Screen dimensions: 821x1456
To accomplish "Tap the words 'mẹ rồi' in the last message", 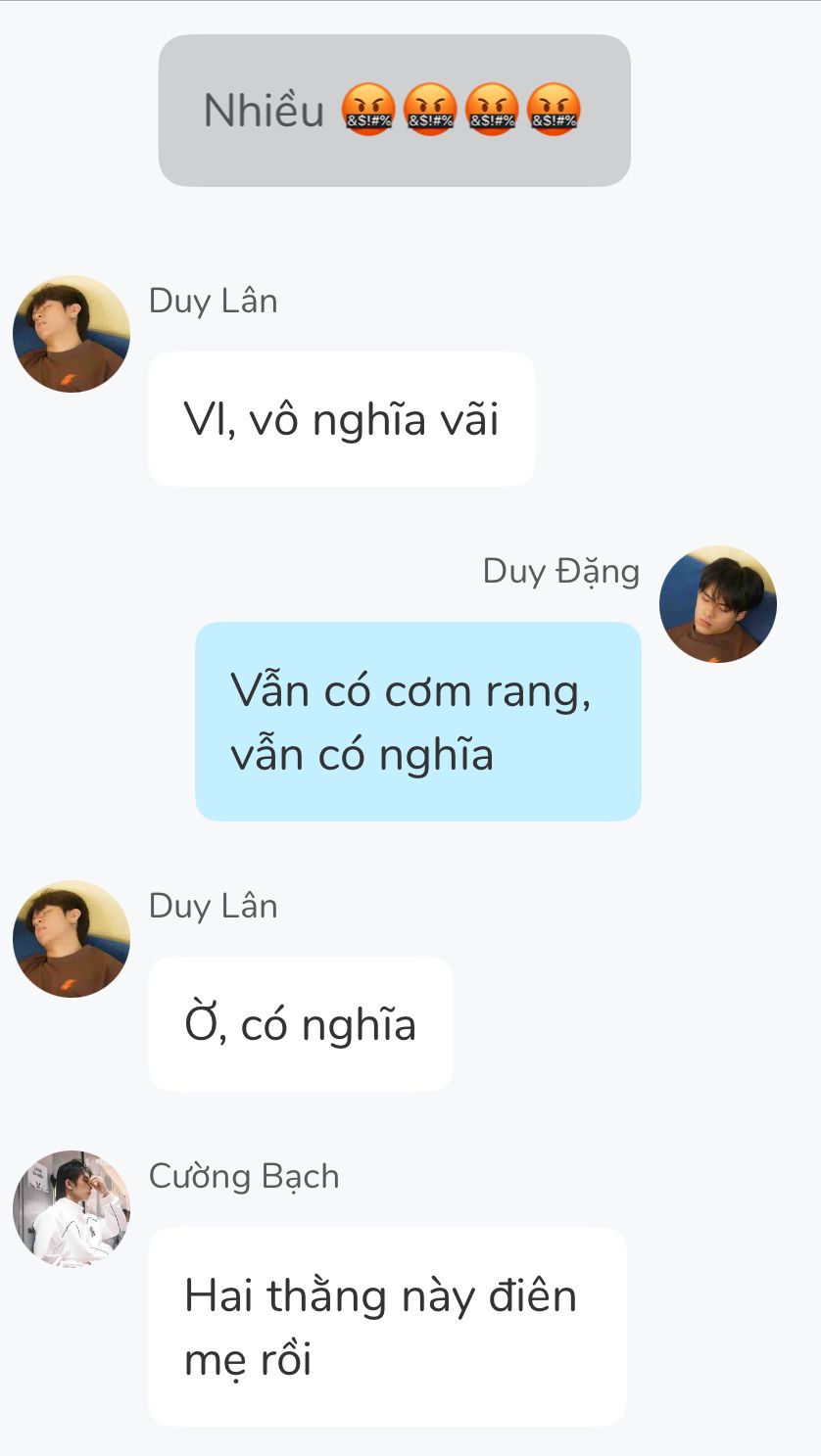I will (x=248, y=1359).
